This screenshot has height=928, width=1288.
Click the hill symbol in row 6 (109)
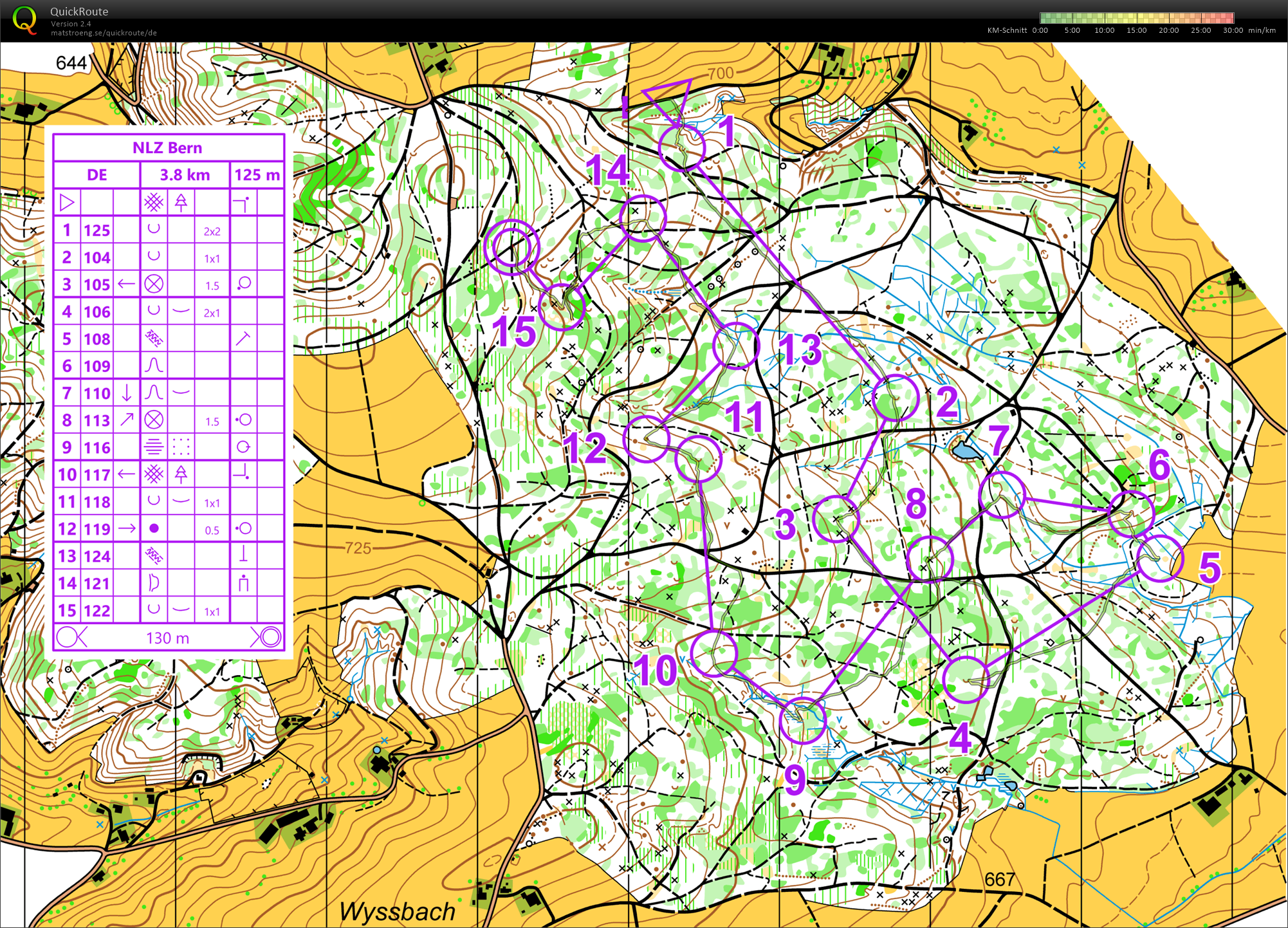coord(153,366)
